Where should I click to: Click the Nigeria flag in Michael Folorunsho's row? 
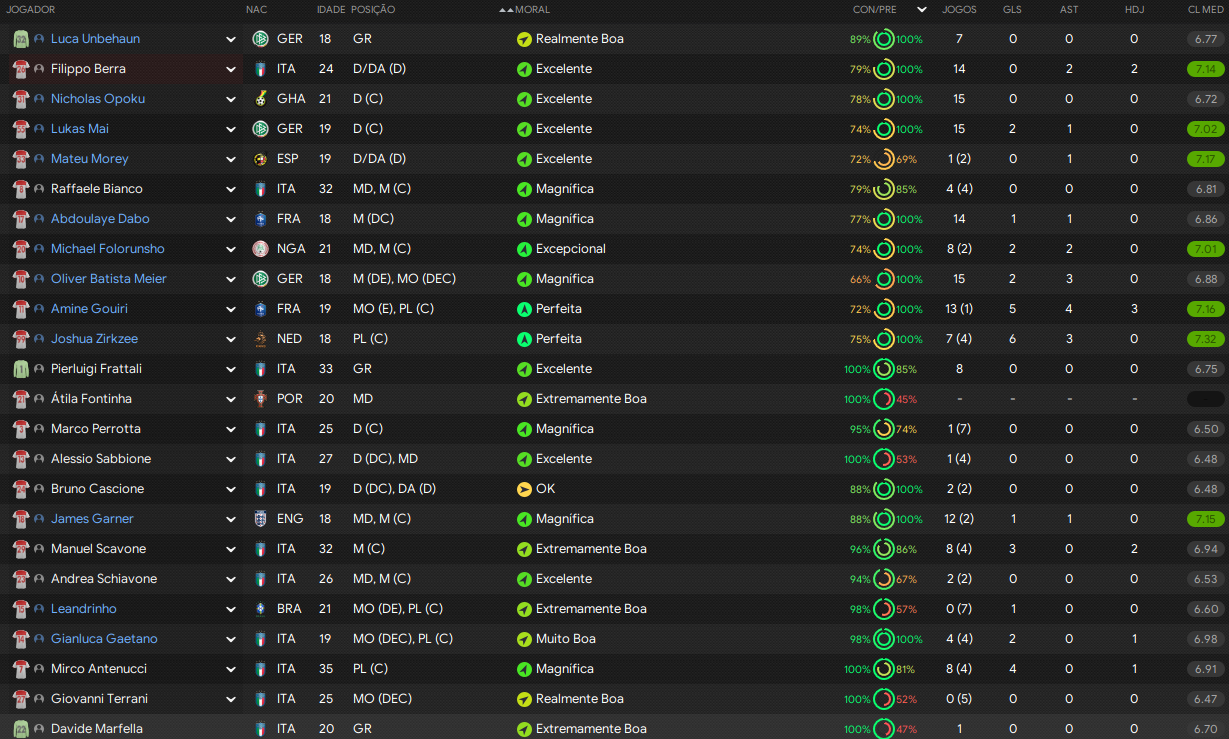pyautogui.click(x=261, y=249)
